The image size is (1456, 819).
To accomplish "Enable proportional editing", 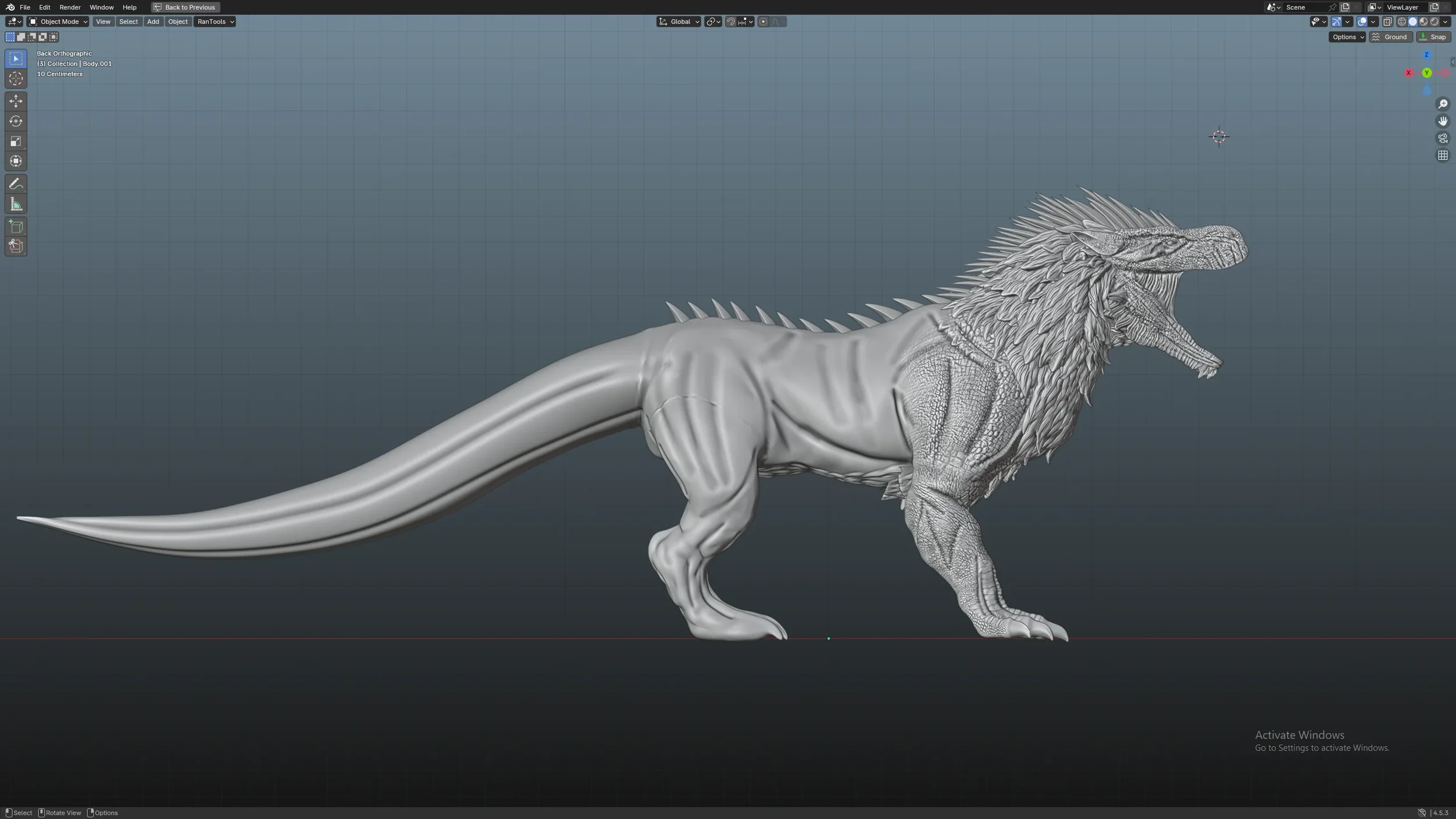I will click(763, 22).
